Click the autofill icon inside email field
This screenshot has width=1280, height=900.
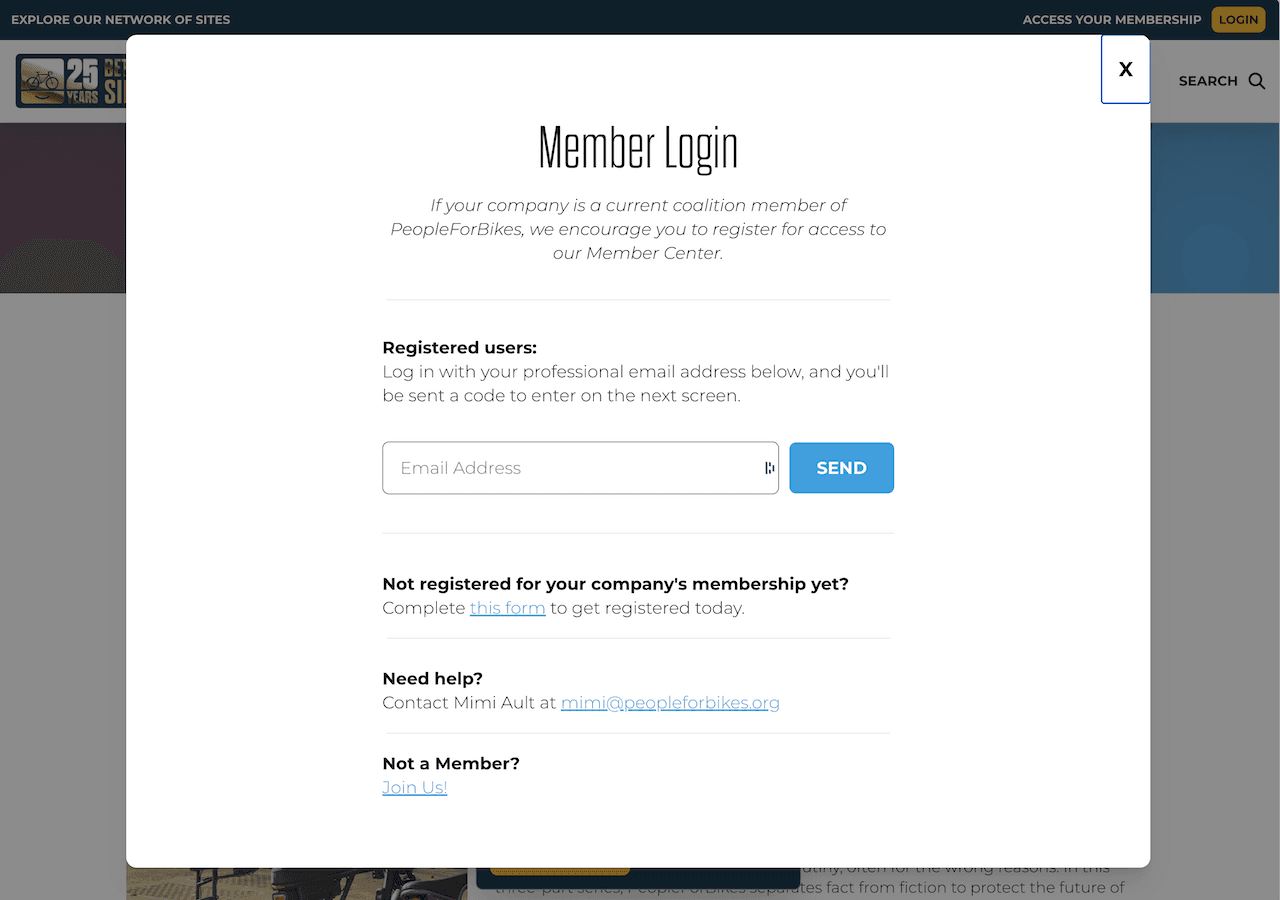[x=769, y=468]
